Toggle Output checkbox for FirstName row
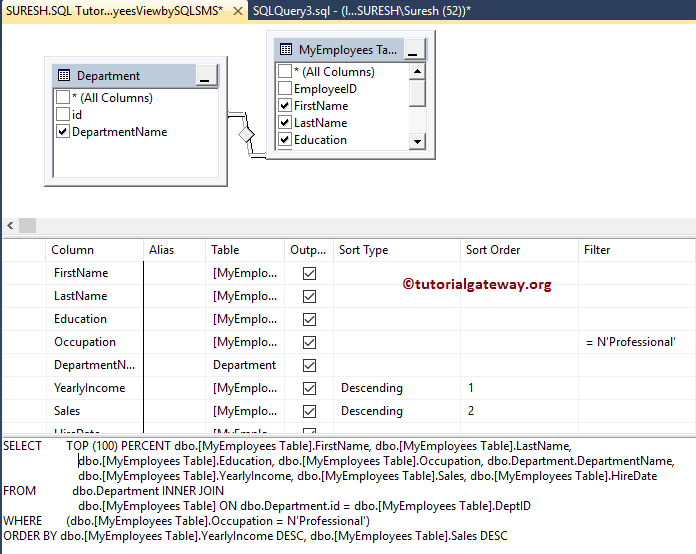The image size is (696, 554). (x=309, y=273)
